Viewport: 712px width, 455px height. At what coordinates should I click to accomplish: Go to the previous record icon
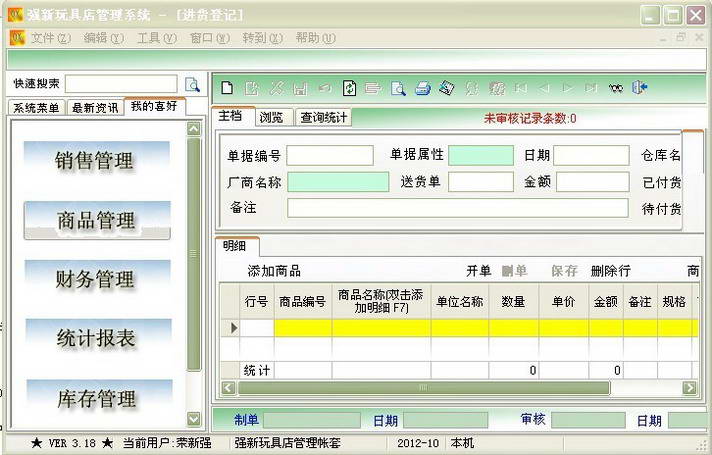[x=544, y=87]
